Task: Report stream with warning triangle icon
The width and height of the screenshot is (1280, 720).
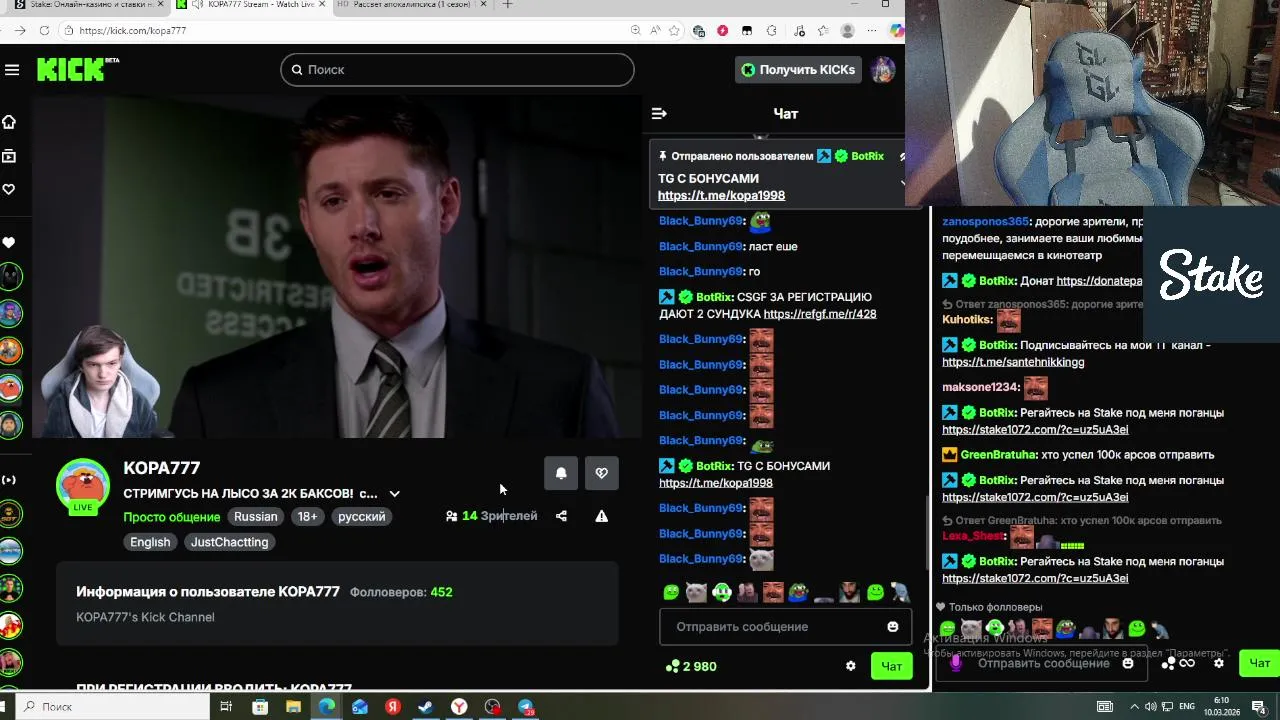Action: (x=601, y=516)
